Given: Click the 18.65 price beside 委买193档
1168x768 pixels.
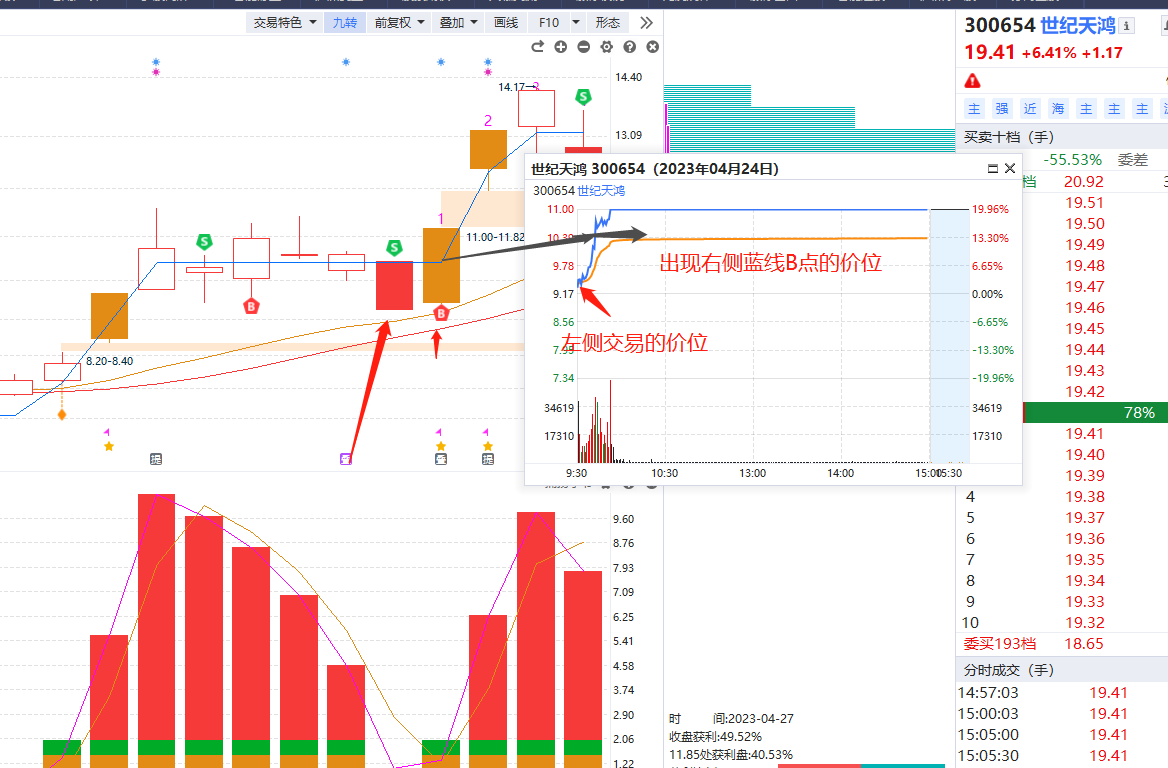Looking at the screenshot, I should 1084,644.
